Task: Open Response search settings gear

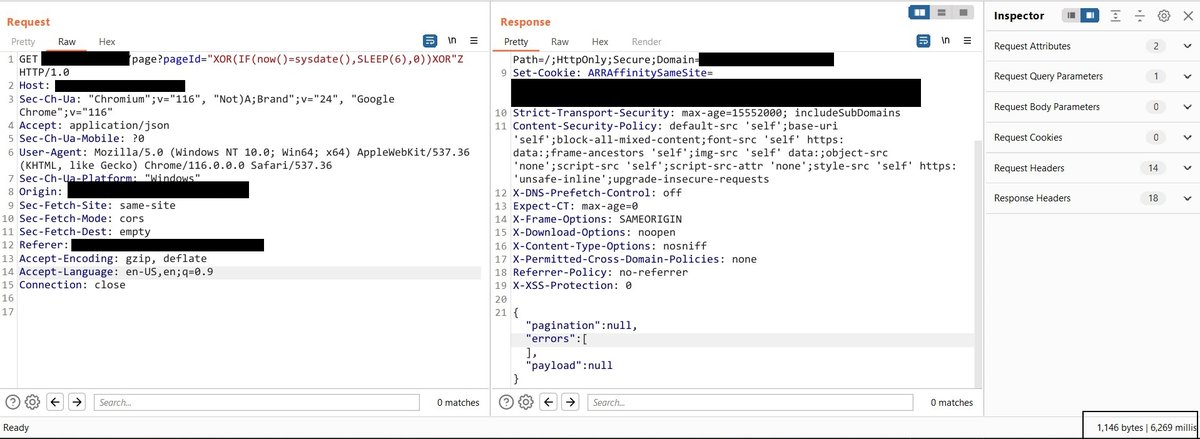Action: point(527,402)
